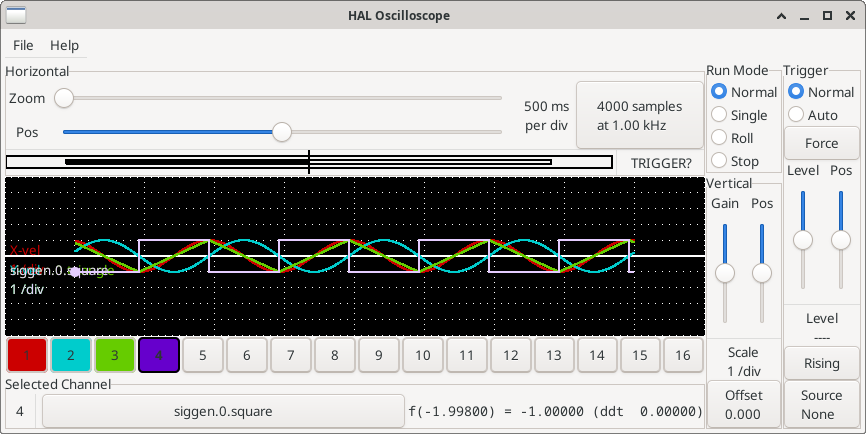Click the Rising edge trigger button
This screenshot has width=866, height=434.
[x=821, y=363]
